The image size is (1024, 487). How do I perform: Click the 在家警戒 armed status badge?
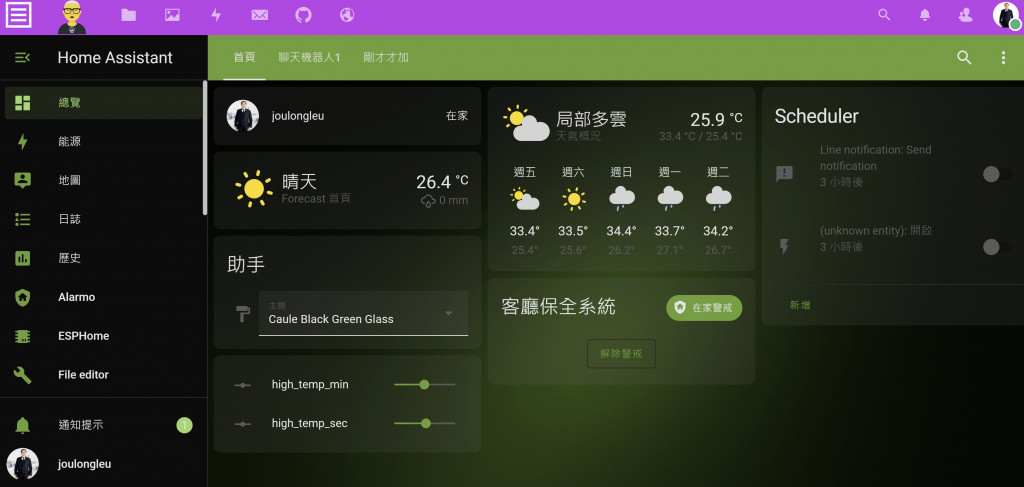[704, 308]
